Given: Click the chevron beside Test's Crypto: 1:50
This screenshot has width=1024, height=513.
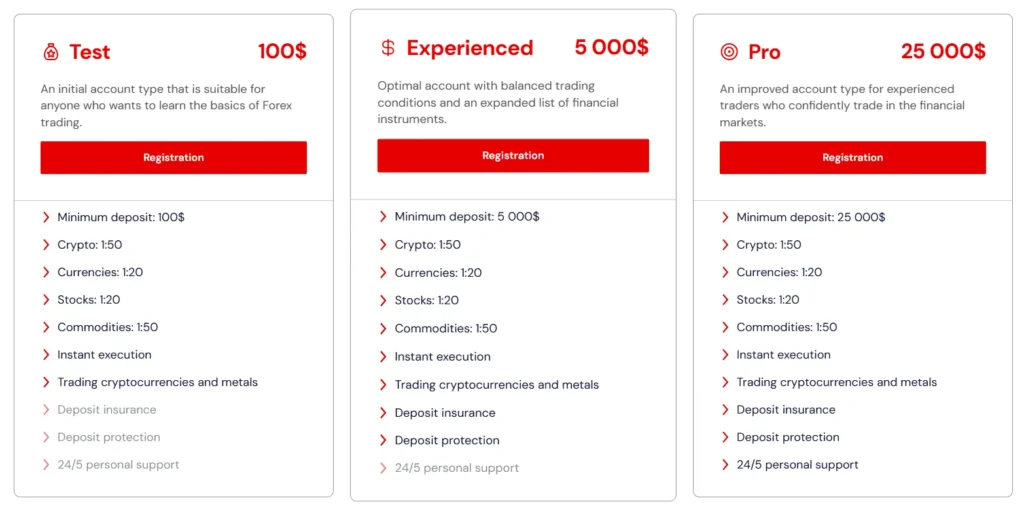Looking at the screenshot, I should click(46, 245).
